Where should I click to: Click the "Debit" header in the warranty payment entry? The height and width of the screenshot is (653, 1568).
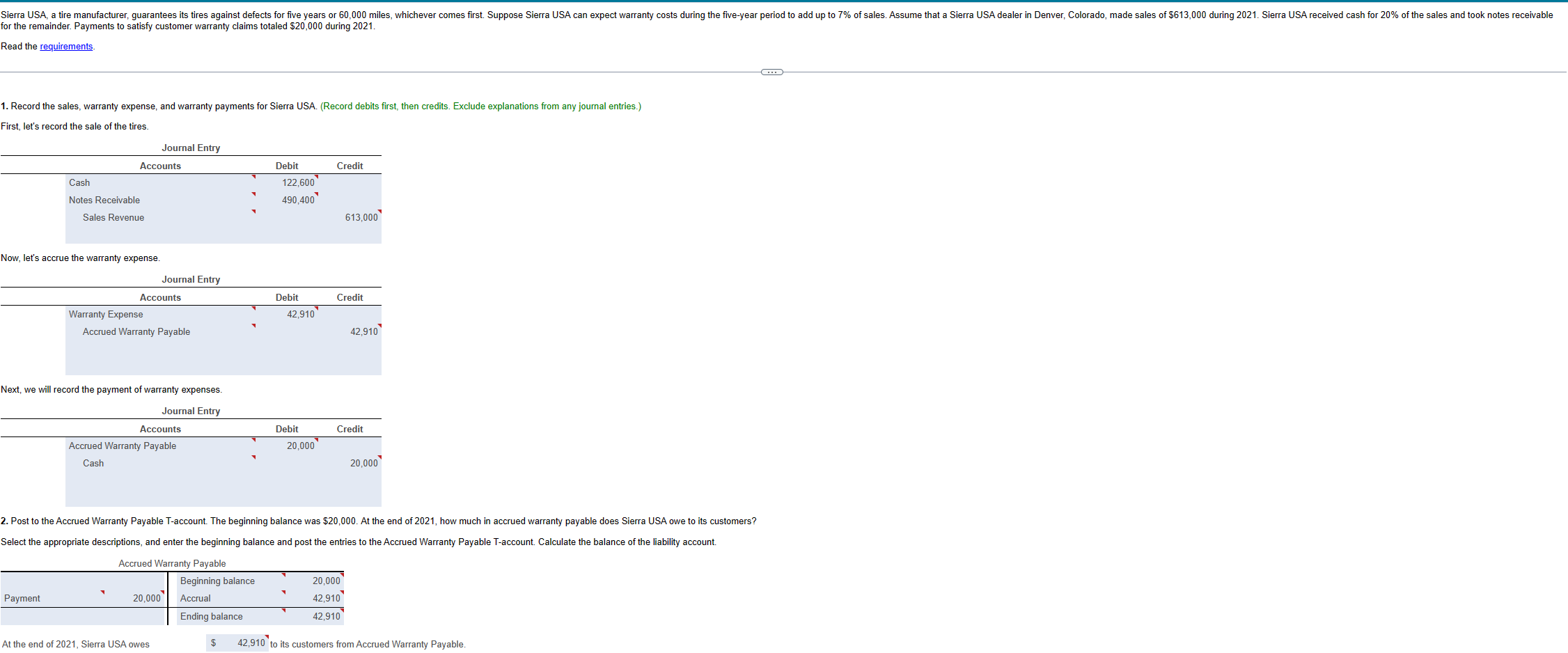point(287,429)
